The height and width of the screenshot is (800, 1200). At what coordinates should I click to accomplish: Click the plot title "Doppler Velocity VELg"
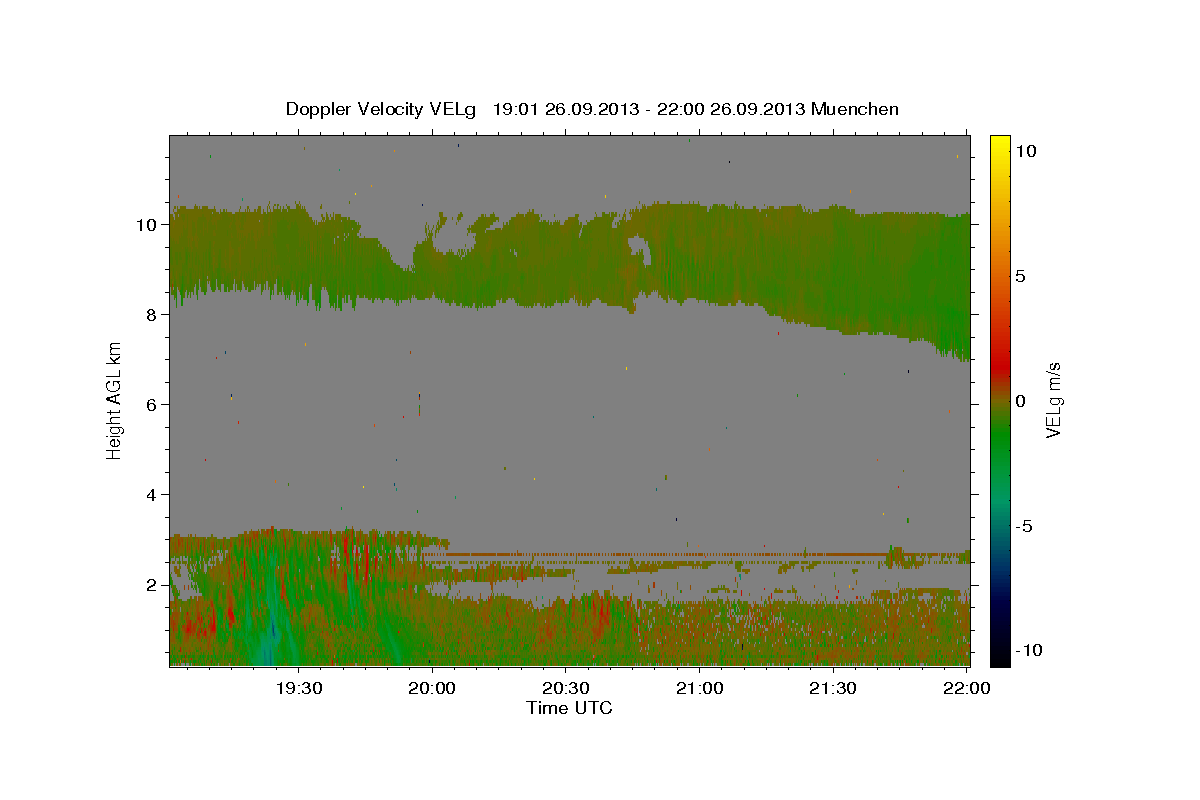point(381,109)
